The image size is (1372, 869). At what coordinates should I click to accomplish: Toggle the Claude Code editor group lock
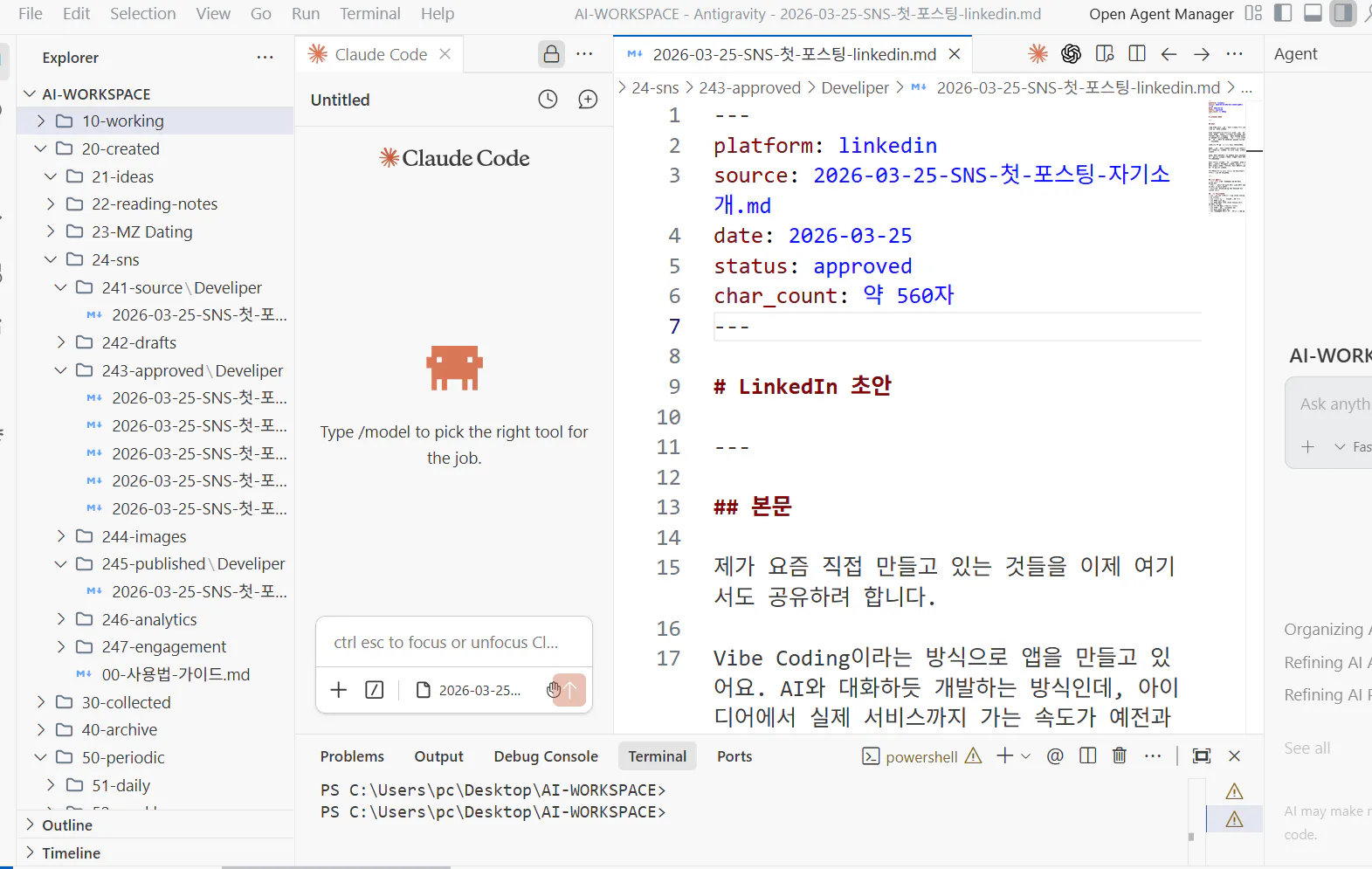tap(552, 54)
